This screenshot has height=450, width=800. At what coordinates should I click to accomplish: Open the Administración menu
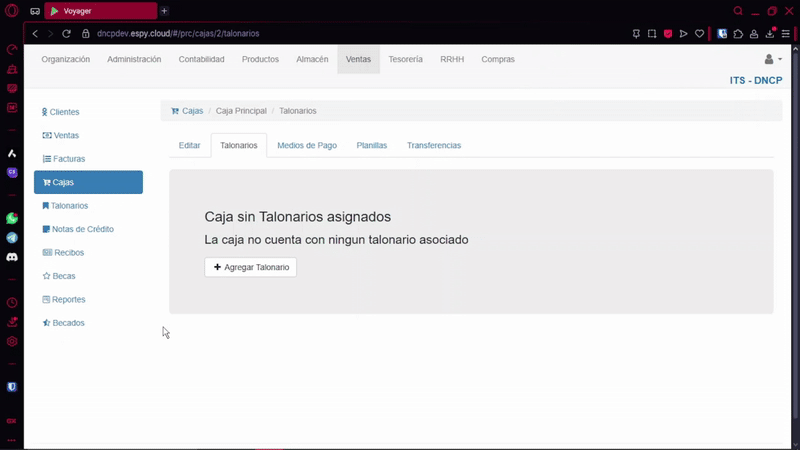[x=134, y=59]
